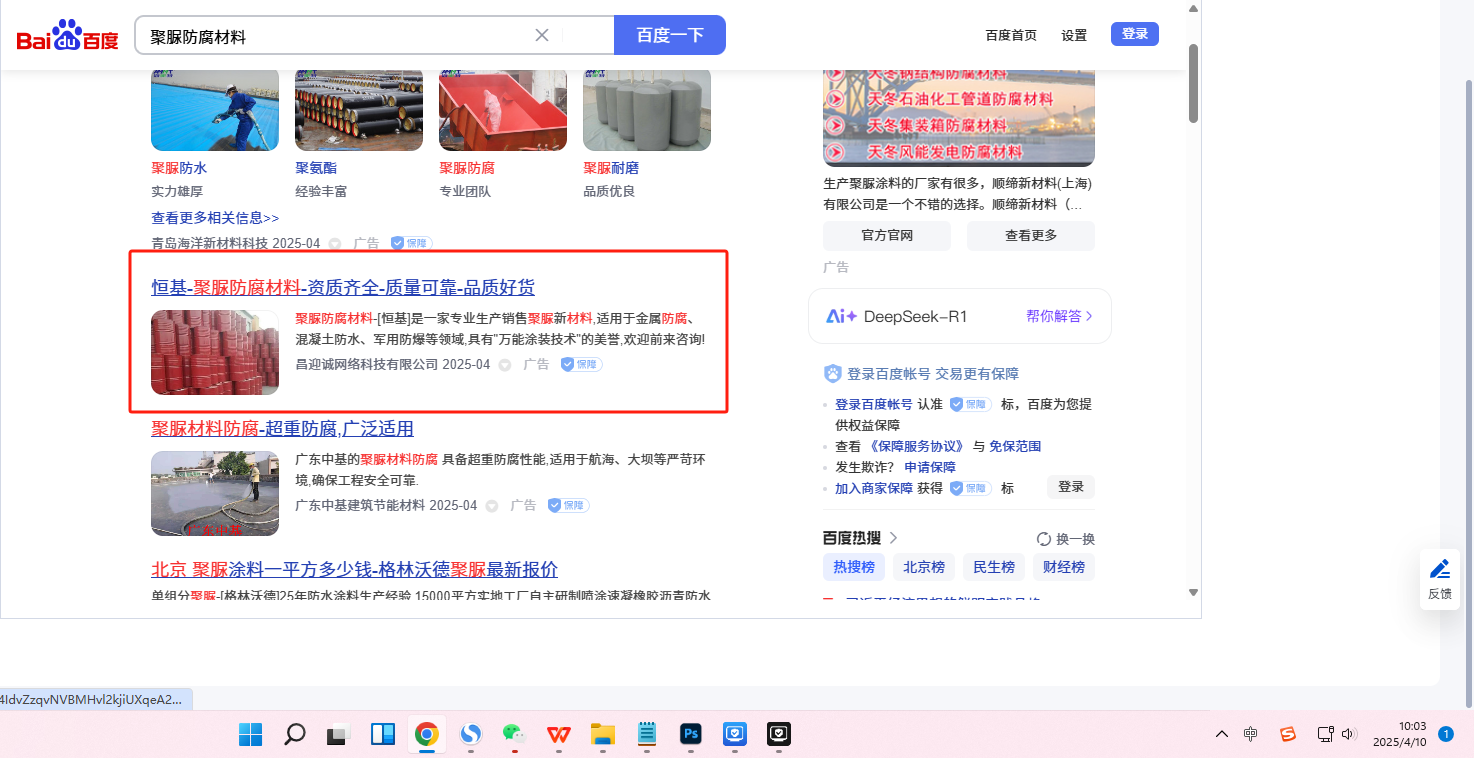Expand the 百度热搜 chevron arrow
The width and height of the screenshot is (1474, 758).
[x=893, y=538]
